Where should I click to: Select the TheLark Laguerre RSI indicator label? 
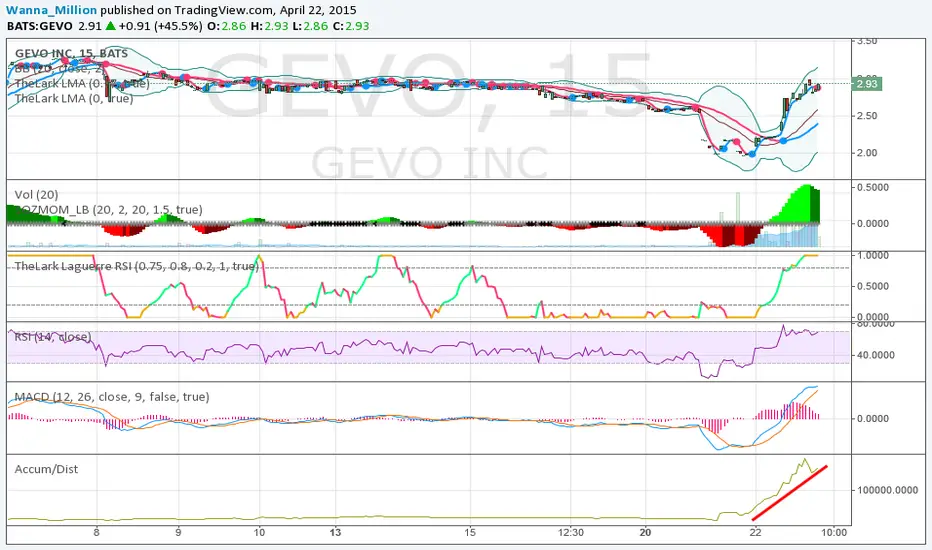pyautogui.click(x=136, y=266)
